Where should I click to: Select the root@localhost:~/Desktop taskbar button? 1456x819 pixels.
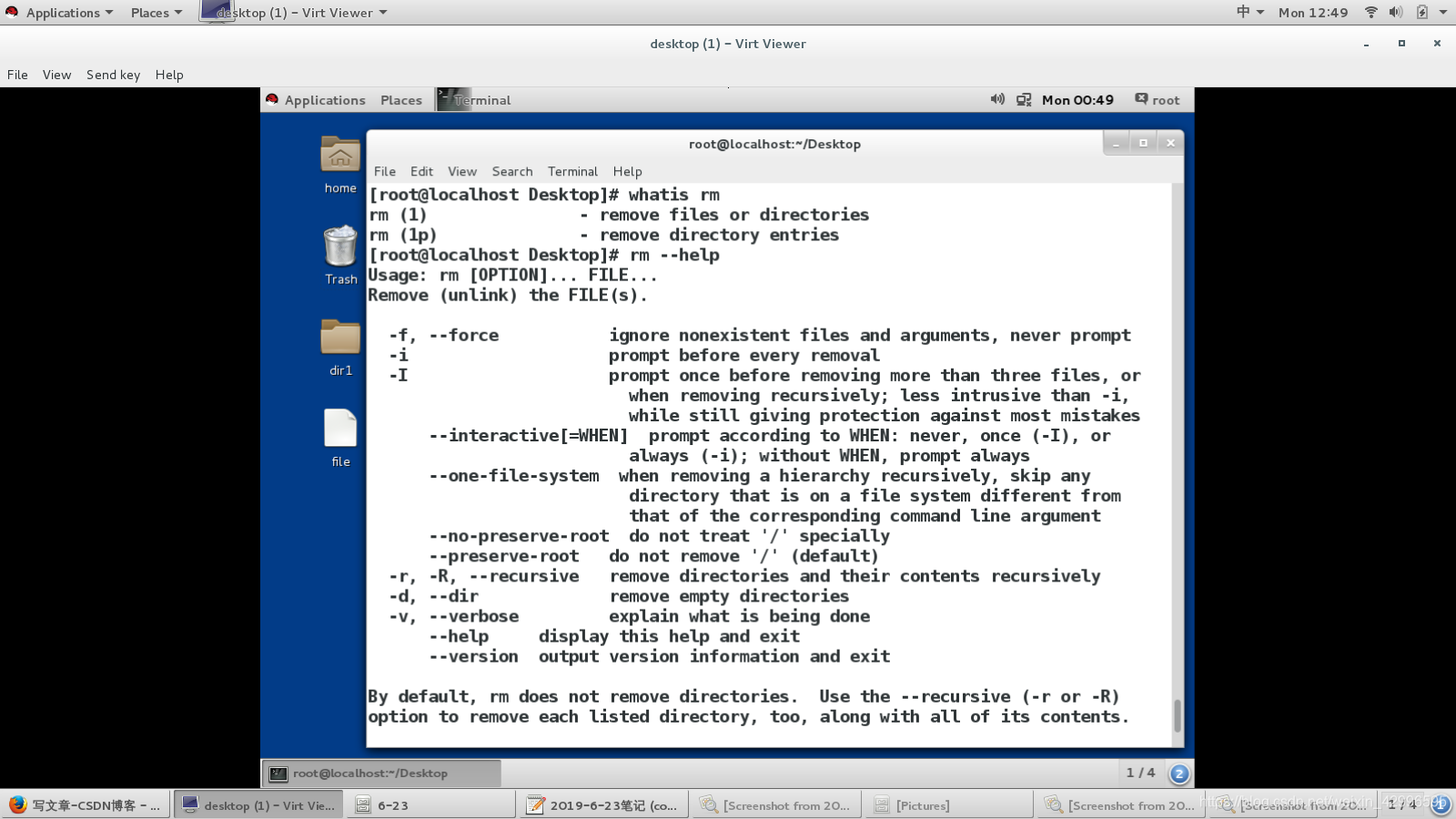click(x=382, y=773)
